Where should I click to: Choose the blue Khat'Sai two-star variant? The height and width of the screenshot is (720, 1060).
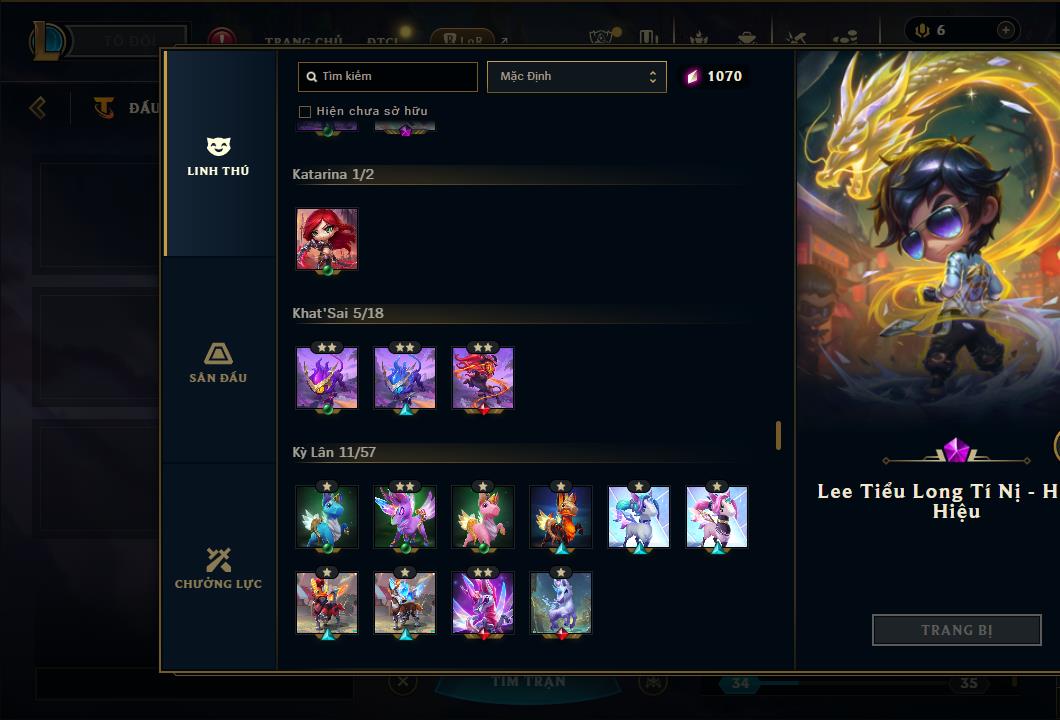[405, 378]
